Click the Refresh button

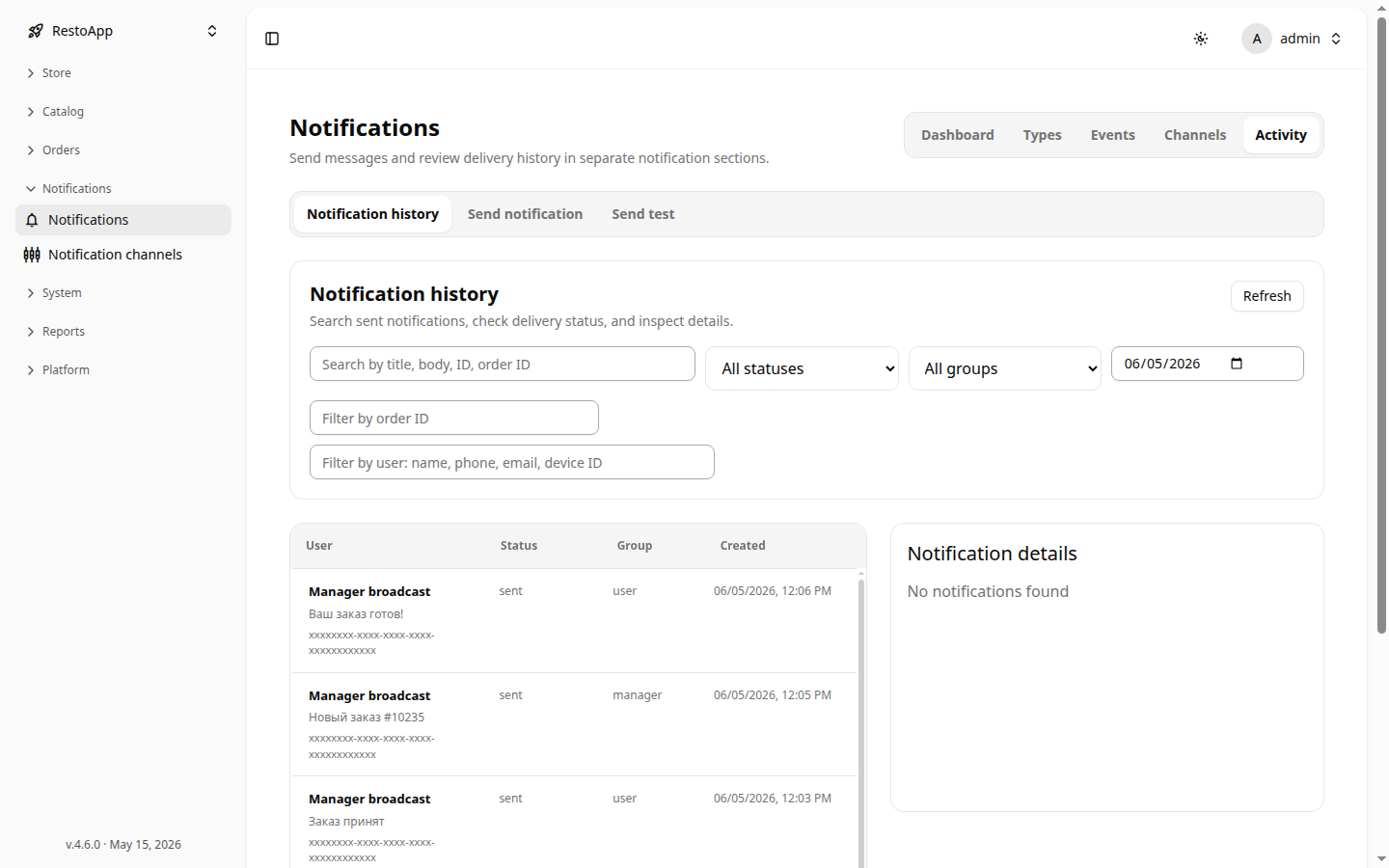1266,296
